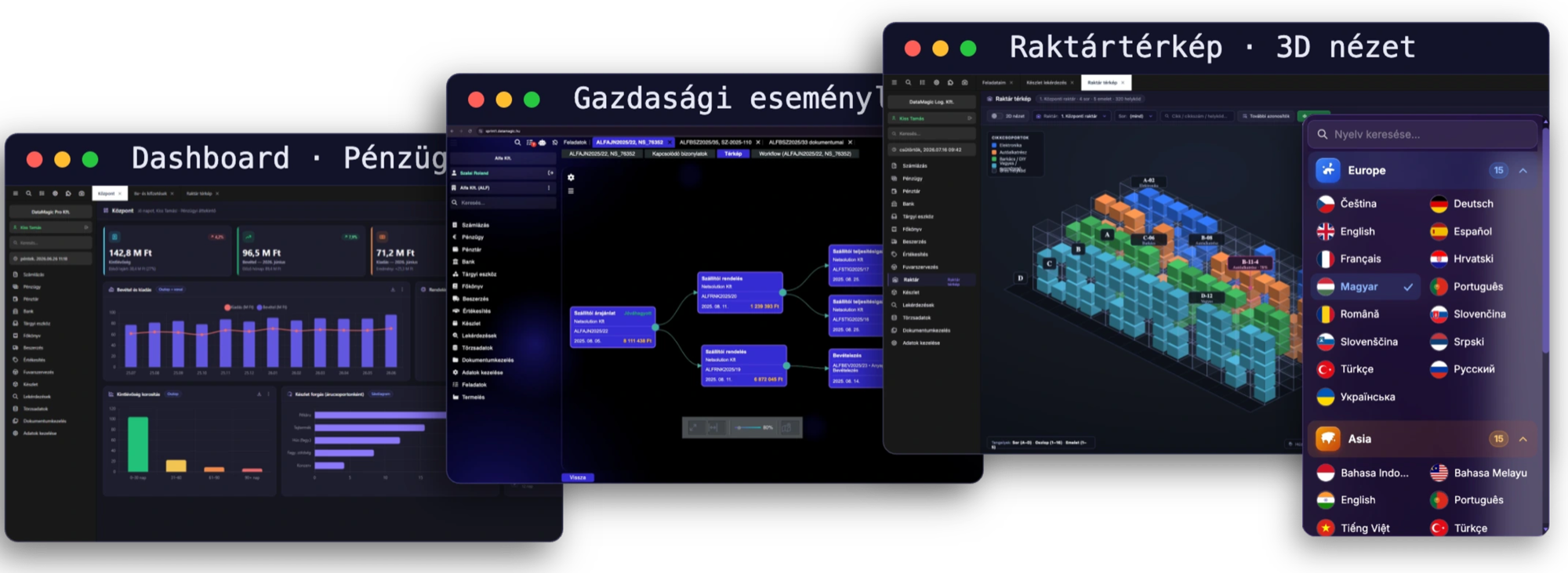Screen dimensions: 1568x573
Task: Open the Raktár: 1. Központi raktár dropdown
Action: (x=1071, y=116)
